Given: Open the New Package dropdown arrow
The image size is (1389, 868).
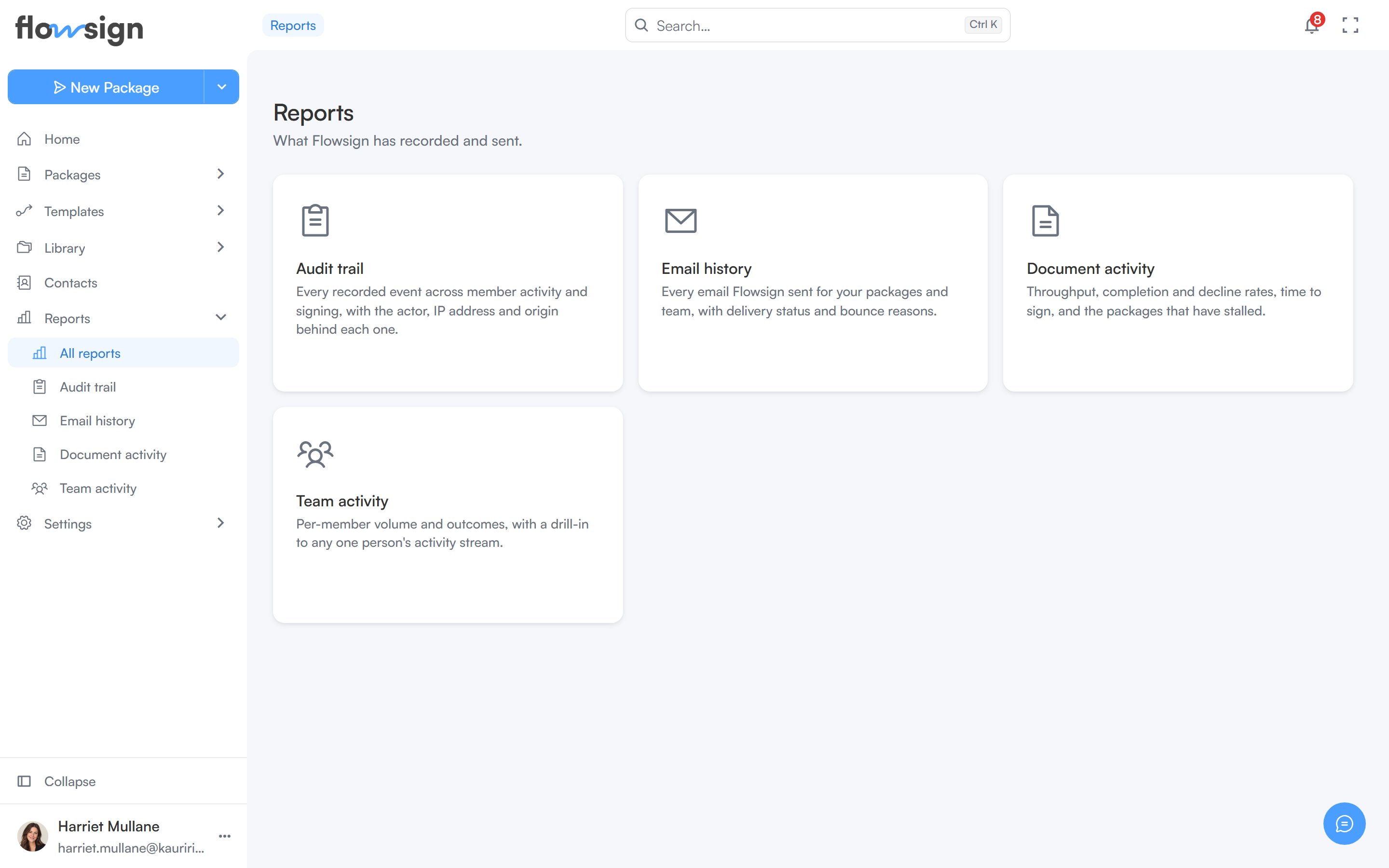Looking at the screenshot, I should [221, 87].
